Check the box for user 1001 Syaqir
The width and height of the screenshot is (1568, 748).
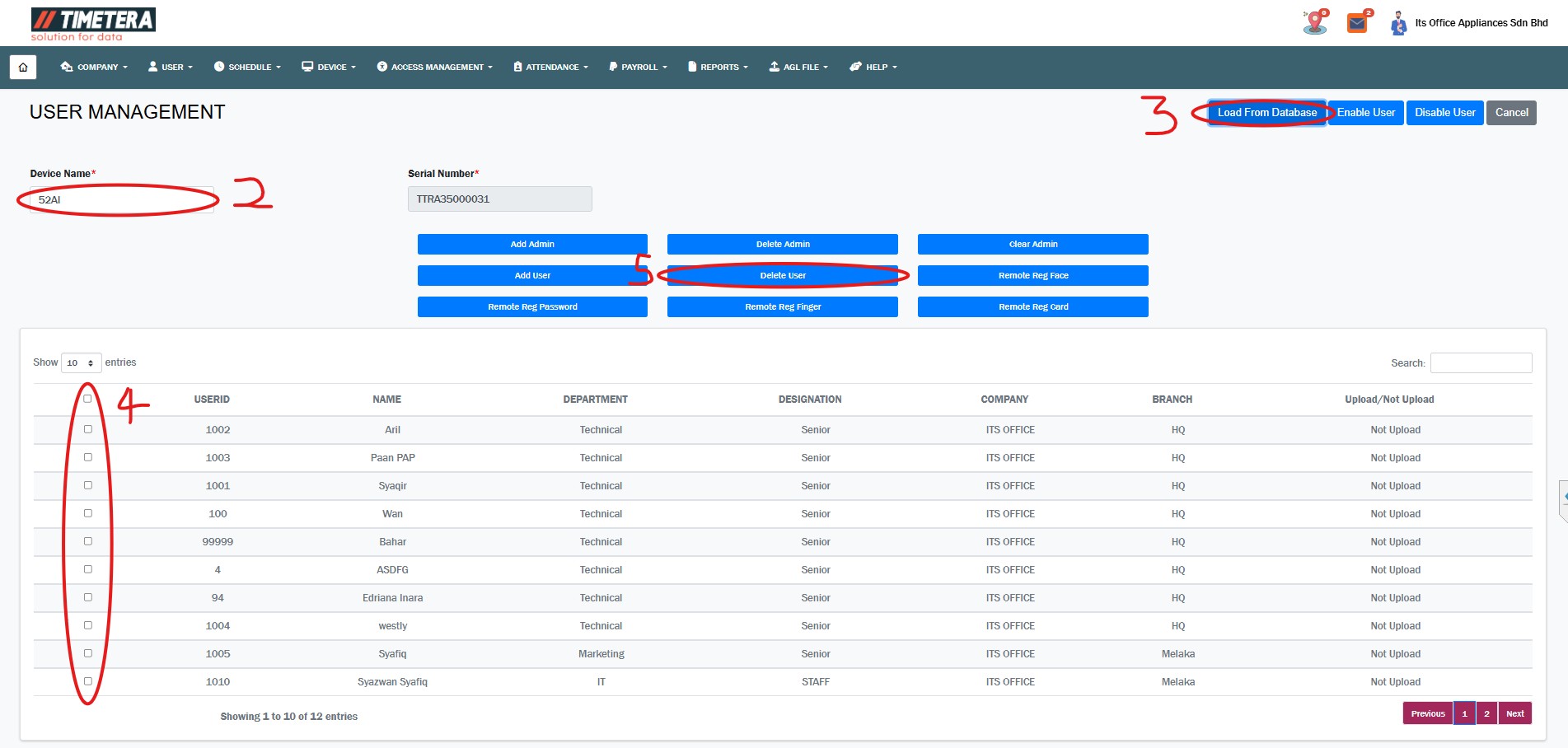pos(88,485)
